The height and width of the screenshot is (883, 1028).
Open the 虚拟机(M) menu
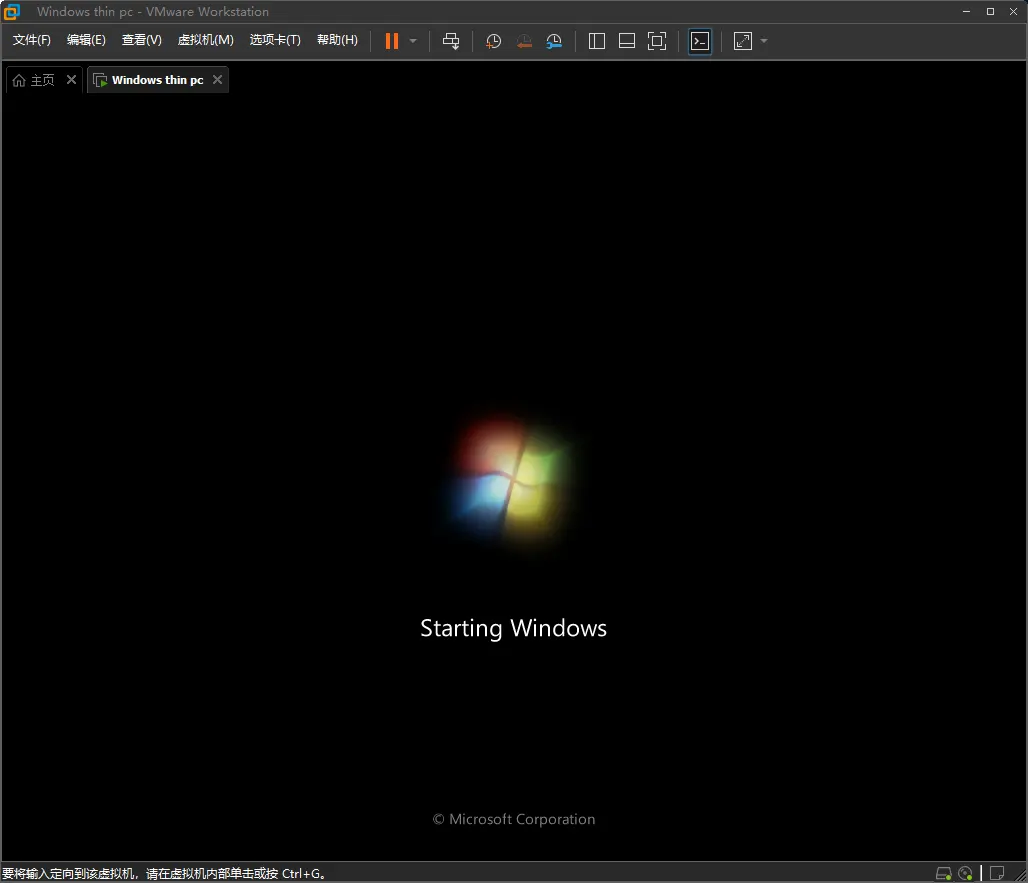point(205,40)
